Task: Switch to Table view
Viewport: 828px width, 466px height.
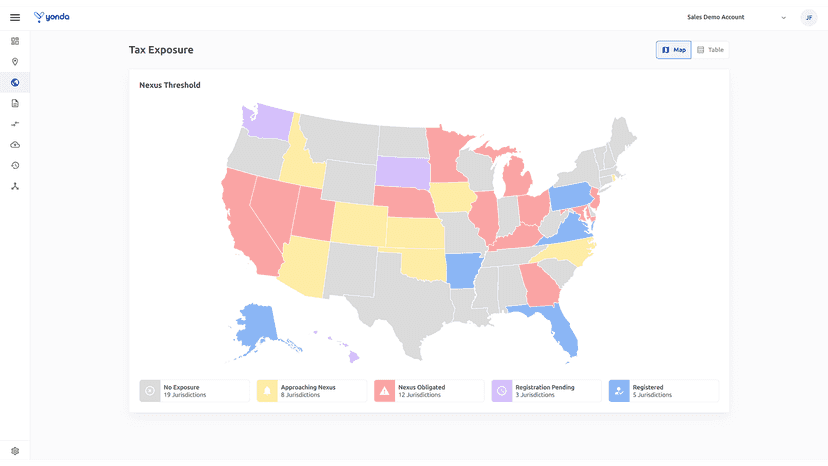Action: click(x=710, y=50)
